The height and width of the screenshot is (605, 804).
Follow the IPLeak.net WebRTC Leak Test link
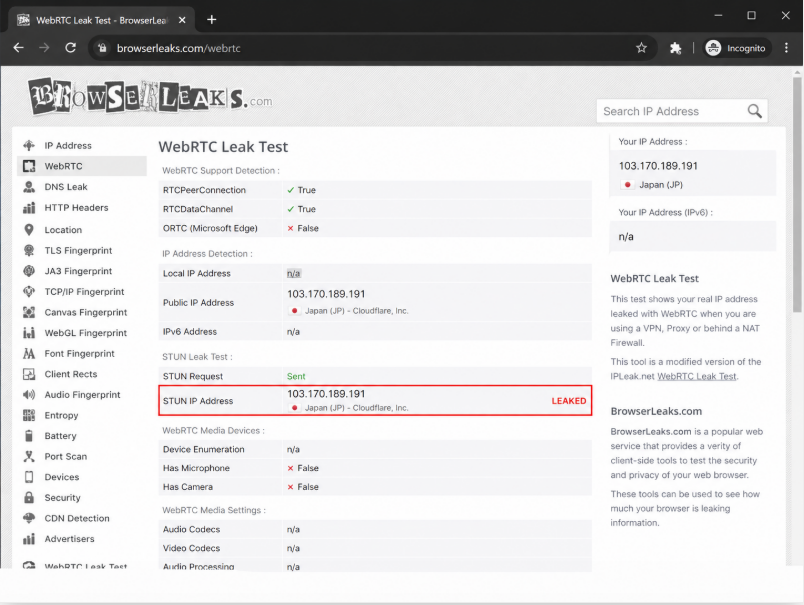click(696, 376)
